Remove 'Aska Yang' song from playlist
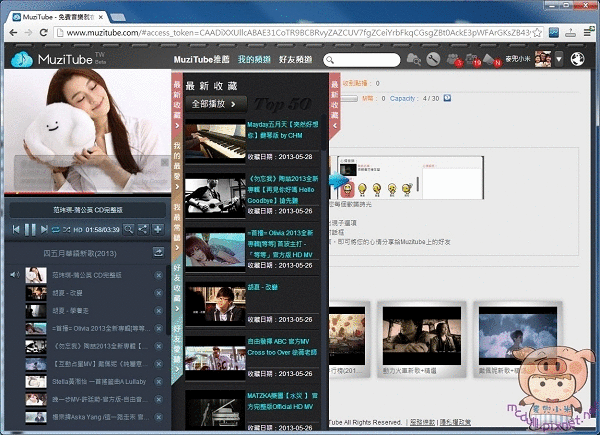This screenshot has width=600, height=435. [158, 417]
